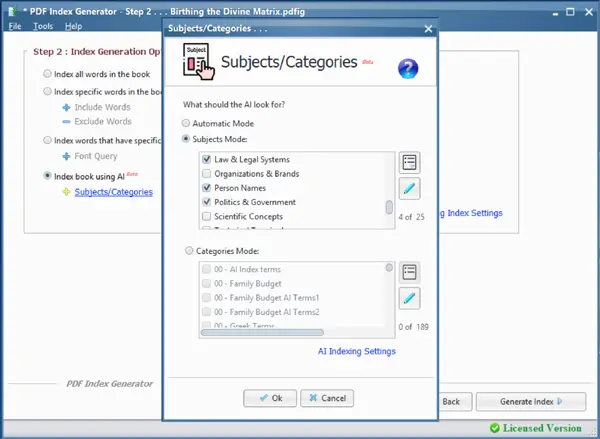This screenshot has height=439, width=600.
Task: Click 00 - Family Budget AI Terms1 row
Action: [293, 298]
